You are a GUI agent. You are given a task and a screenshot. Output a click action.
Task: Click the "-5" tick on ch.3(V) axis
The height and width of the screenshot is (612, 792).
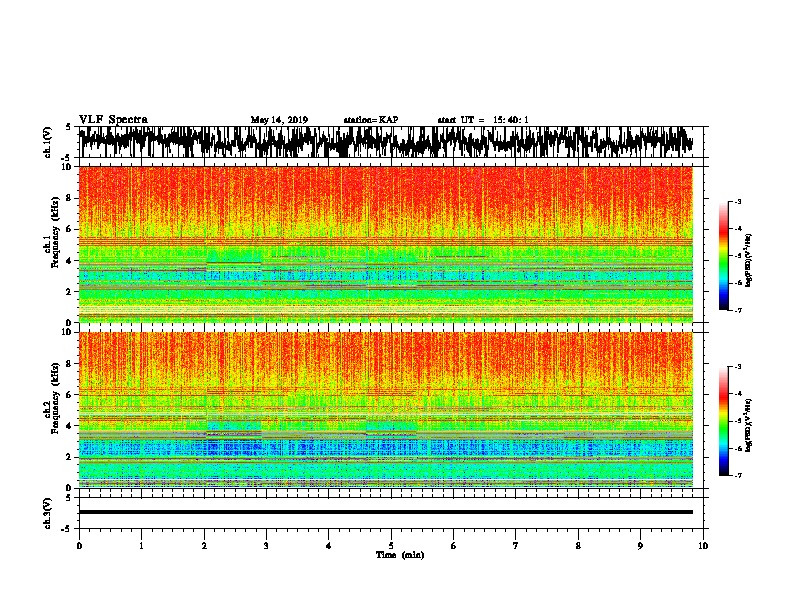coord(67,529)
